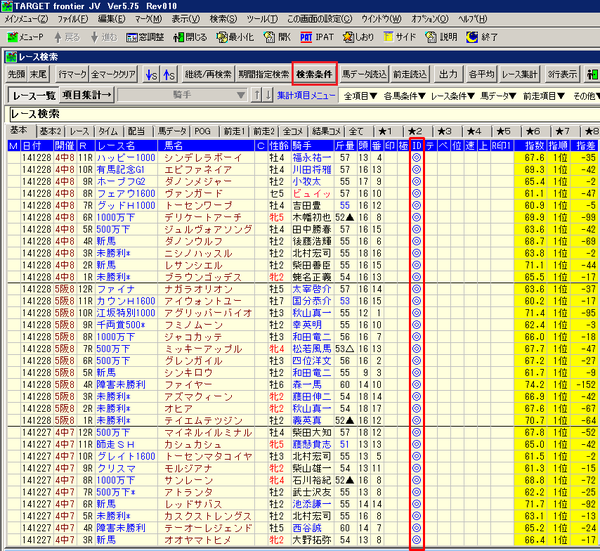Click the レース集計 button
The height and width of the screenshot is (551, 600).
519,74
